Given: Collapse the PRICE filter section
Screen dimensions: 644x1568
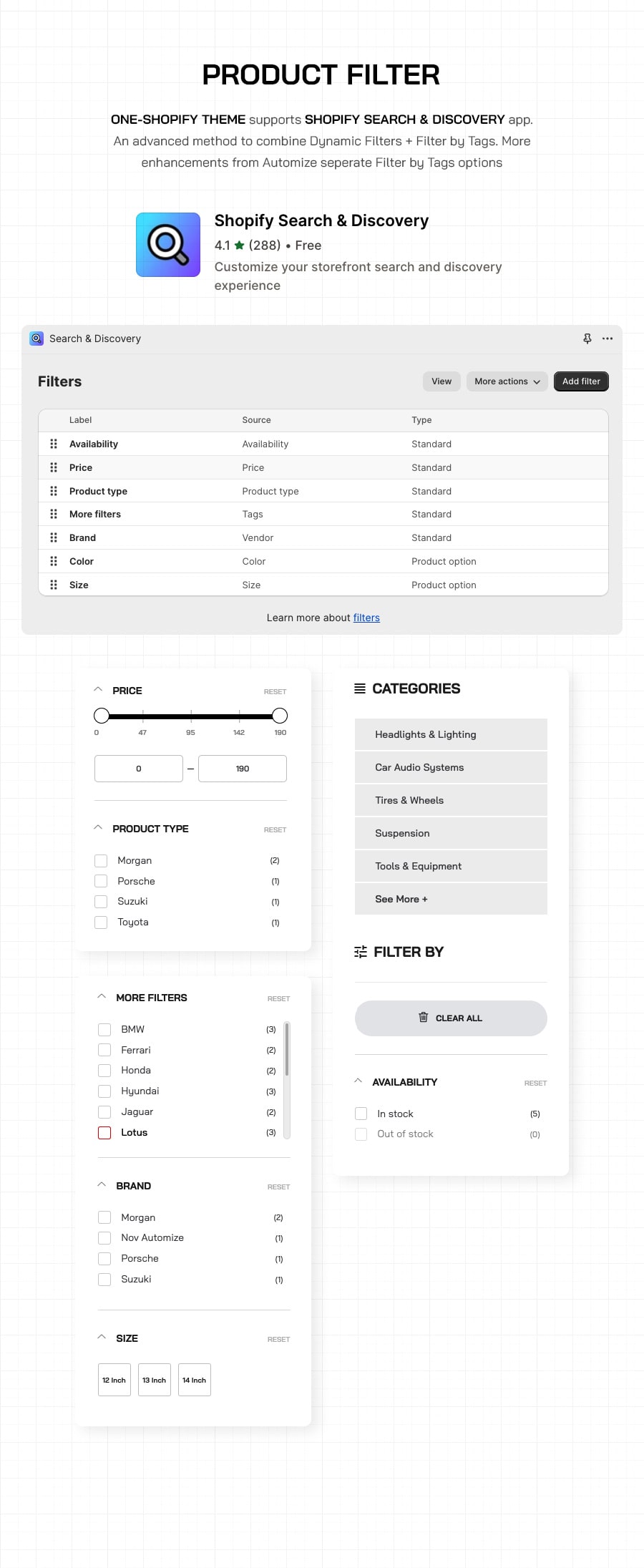Looking at the screenshot, I should click(x=99, y=689).
